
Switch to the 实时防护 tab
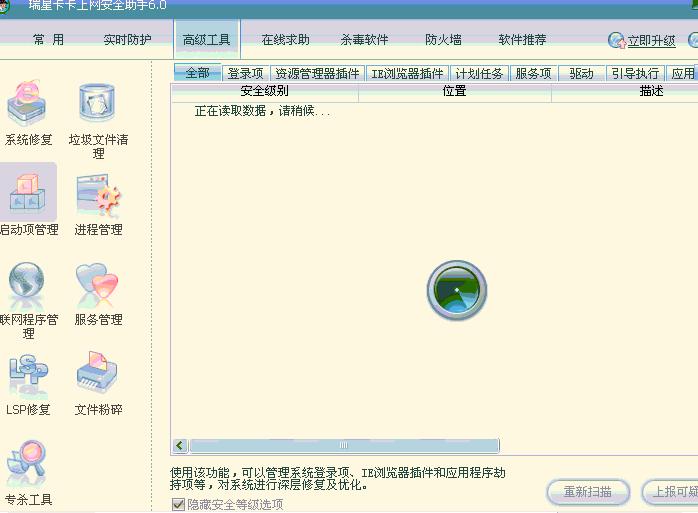click(127, 40)
